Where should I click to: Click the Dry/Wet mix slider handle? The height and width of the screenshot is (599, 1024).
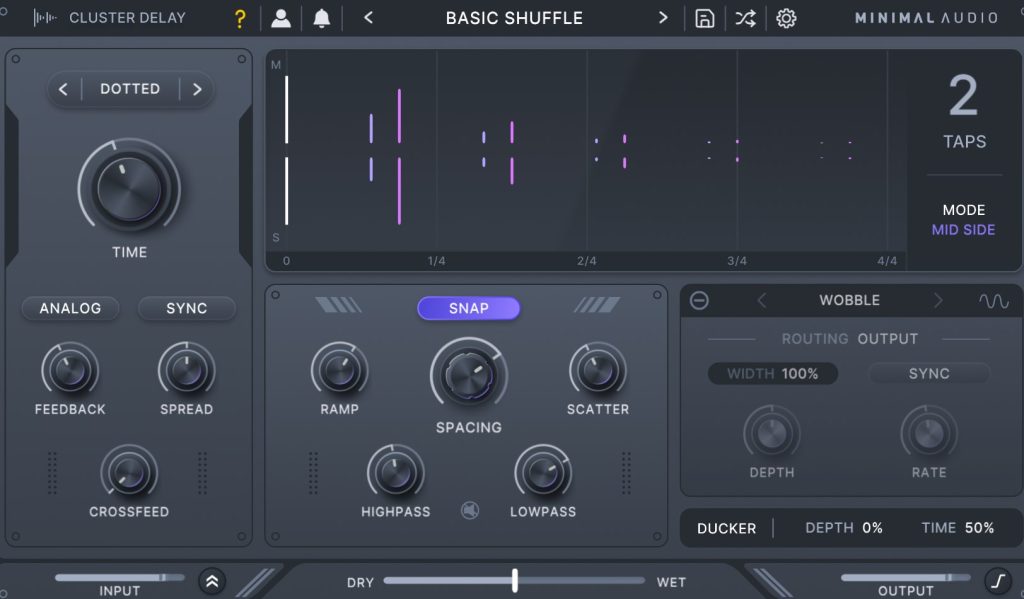click(515, 580)
